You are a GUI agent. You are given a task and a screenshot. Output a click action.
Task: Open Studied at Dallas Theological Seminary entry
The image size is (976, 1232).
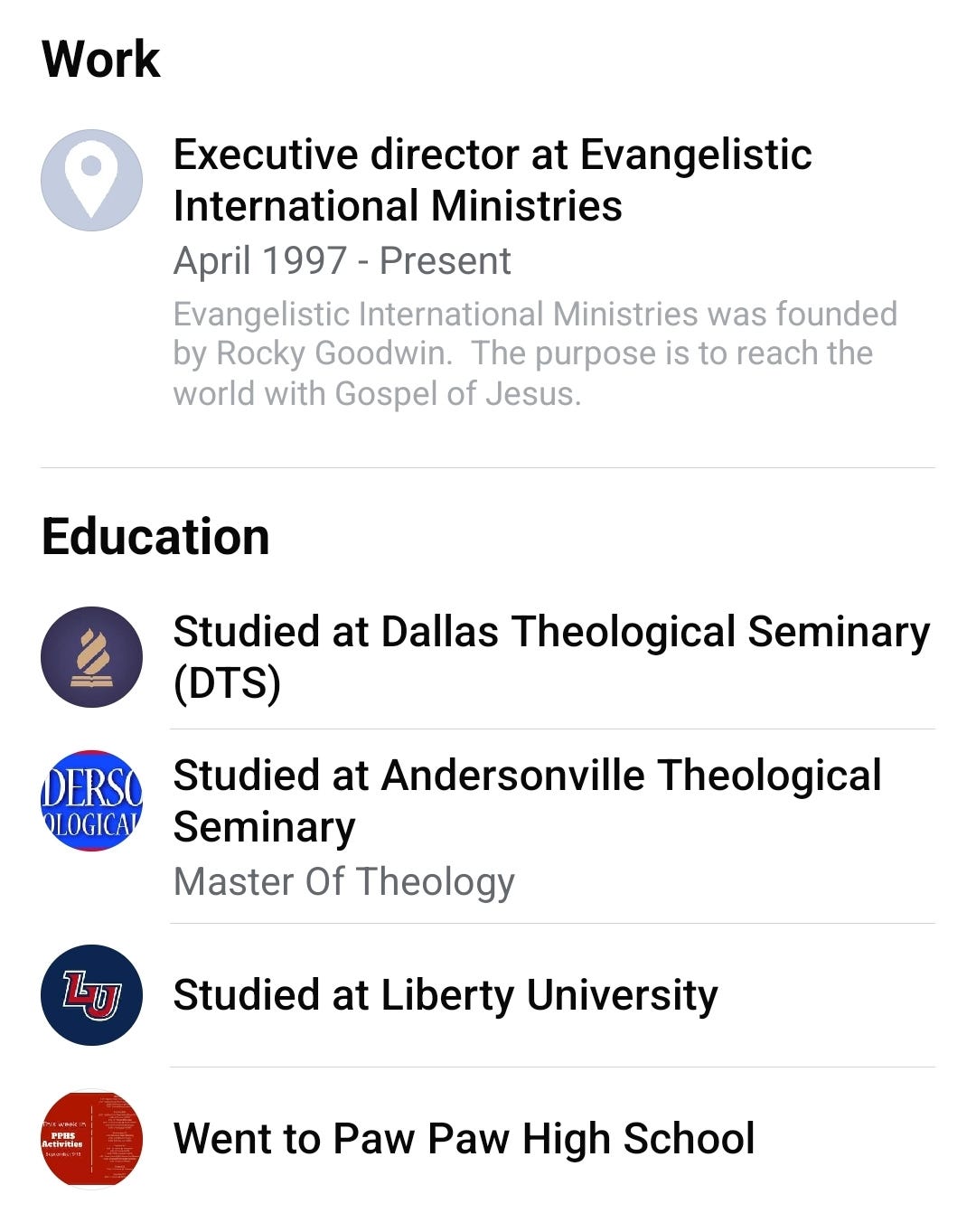(551, 632)
